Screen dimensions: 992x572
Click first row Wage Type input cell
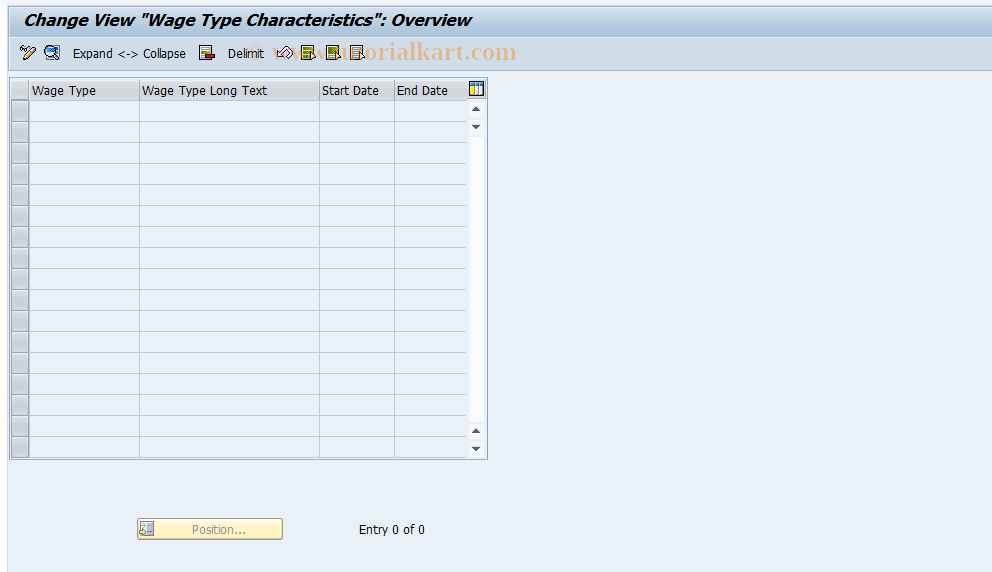84,111
